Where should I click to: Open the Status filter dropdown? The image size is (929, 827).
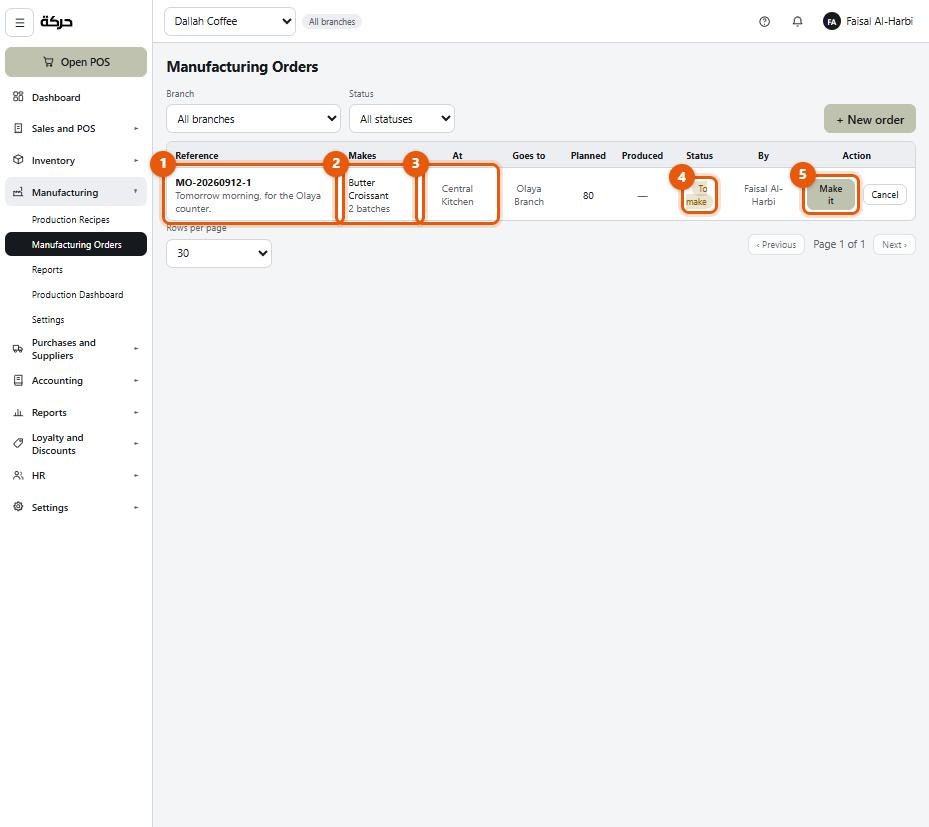point(402,119)
